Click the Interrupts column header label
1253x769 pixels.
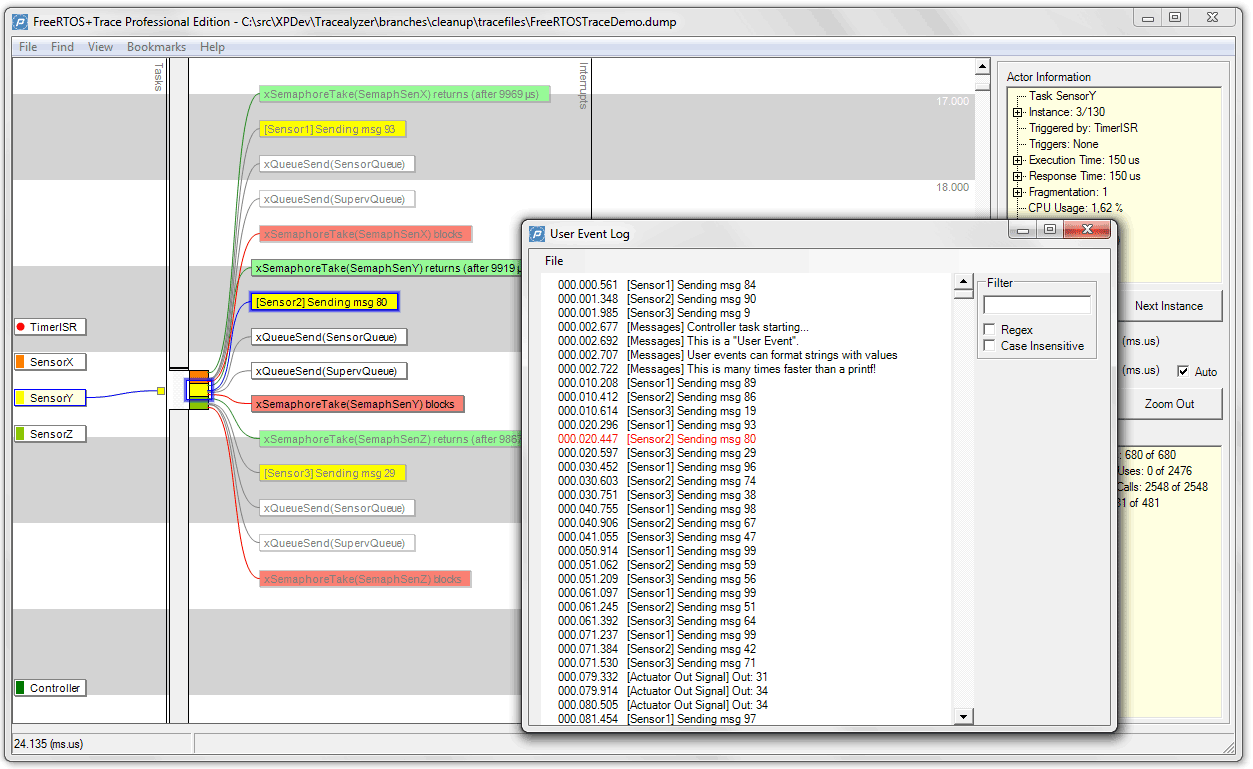[x=584, y=85]
